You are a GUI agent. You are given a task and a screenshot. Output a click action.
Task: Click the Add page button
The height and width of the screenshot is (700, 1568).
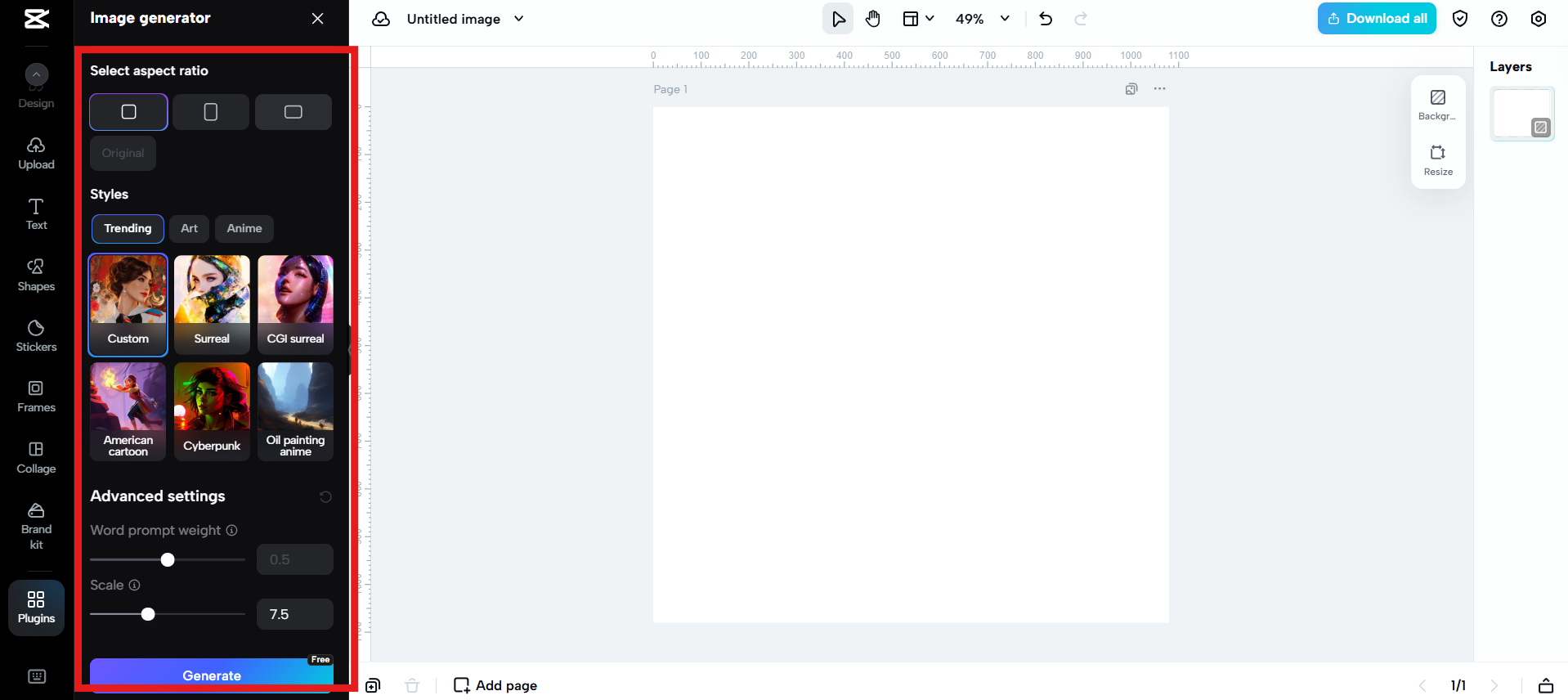[x=495, y=685]
